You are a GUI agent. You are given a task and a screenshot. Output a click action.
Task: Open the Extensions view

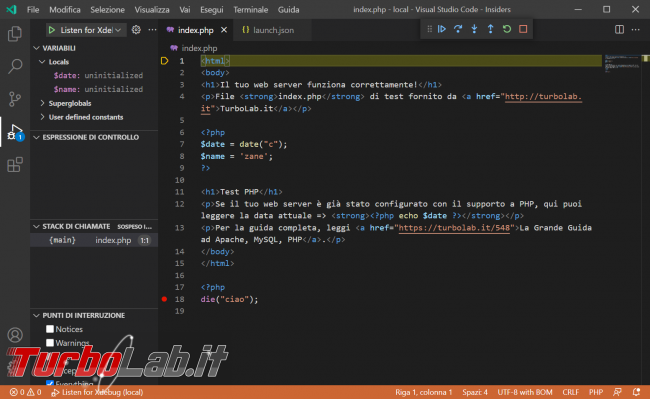tap(15, 164)
